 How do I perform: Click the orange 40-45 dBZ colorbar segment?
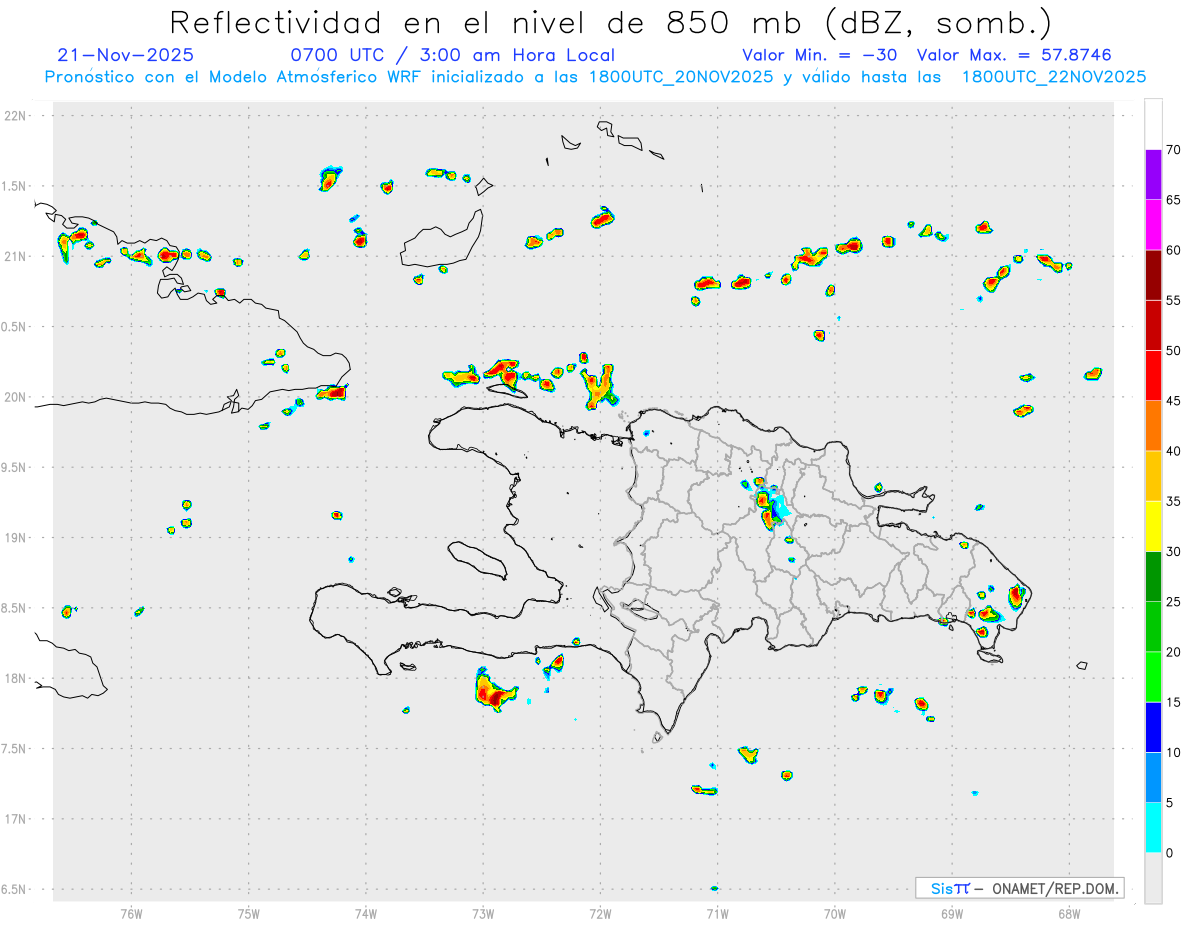point(1154,426)
